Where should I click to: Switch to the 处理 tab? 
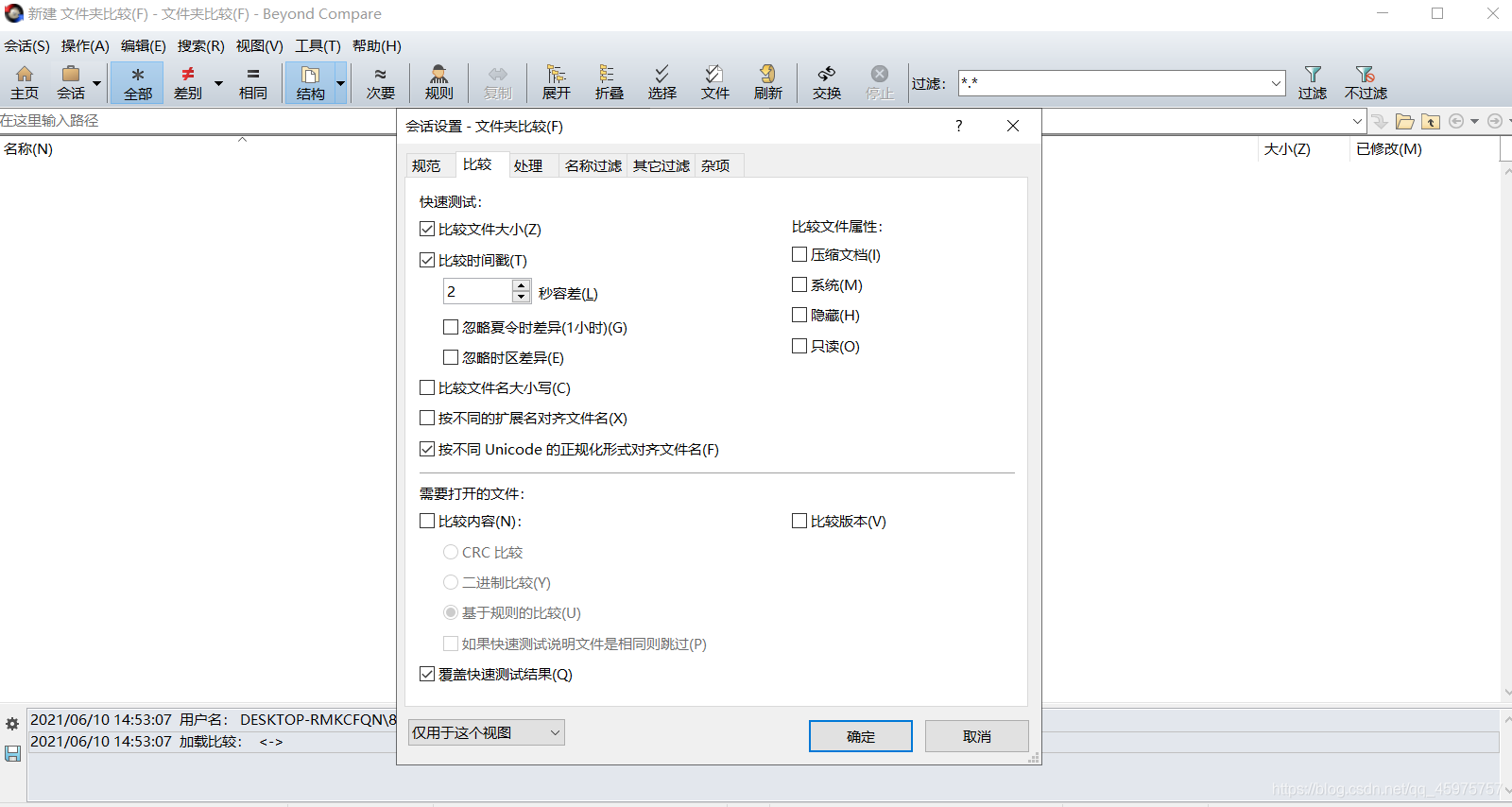528,165
